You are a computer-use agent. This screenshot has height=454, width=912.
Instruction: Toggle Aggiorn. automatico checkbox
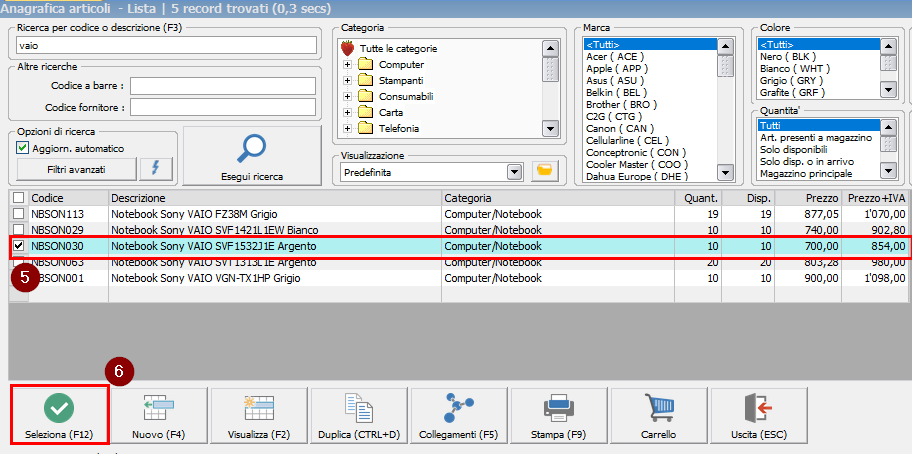23,148
